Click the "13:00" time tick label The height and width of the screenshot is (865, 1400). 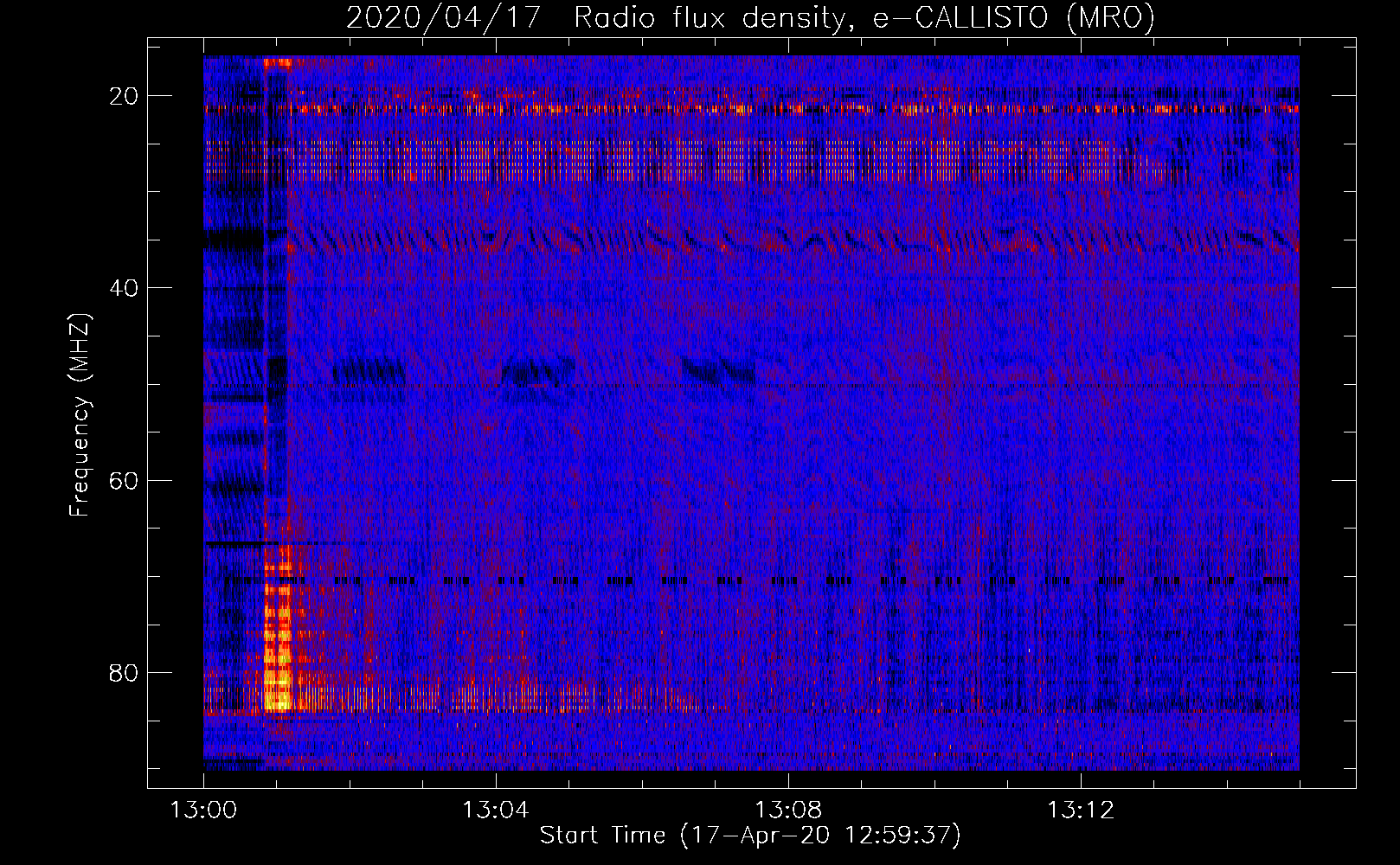(203, 811)
